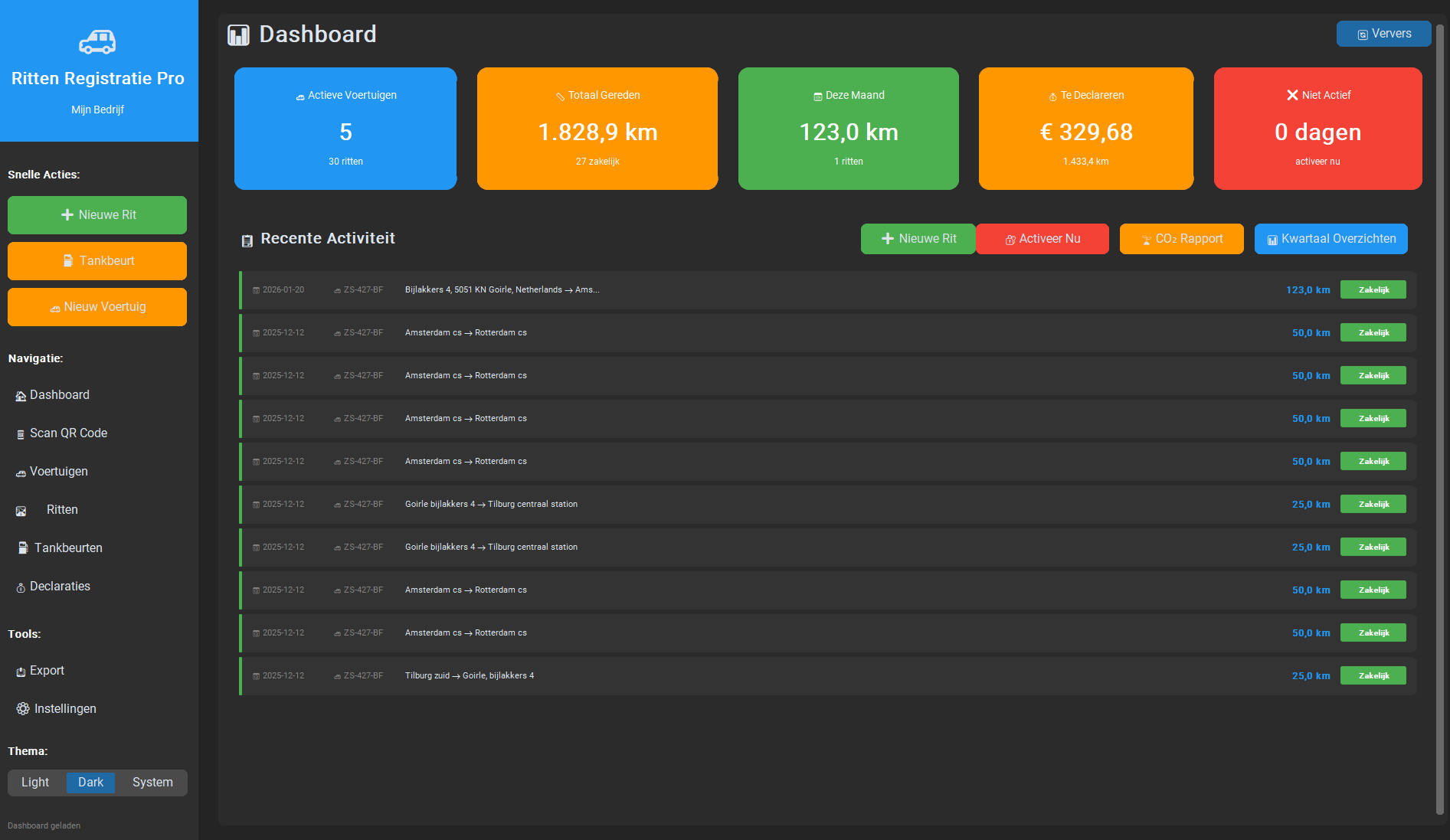Open Instellingen via the gear icon

click(x=23, y=708)
